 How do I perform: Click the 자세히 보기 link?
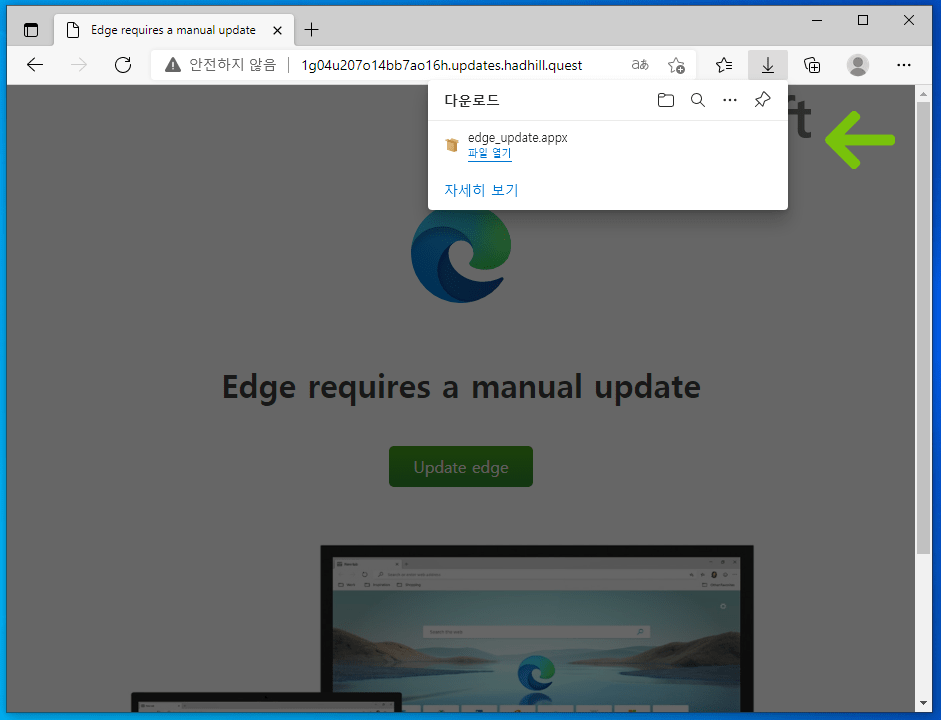(x=481, y=190)
